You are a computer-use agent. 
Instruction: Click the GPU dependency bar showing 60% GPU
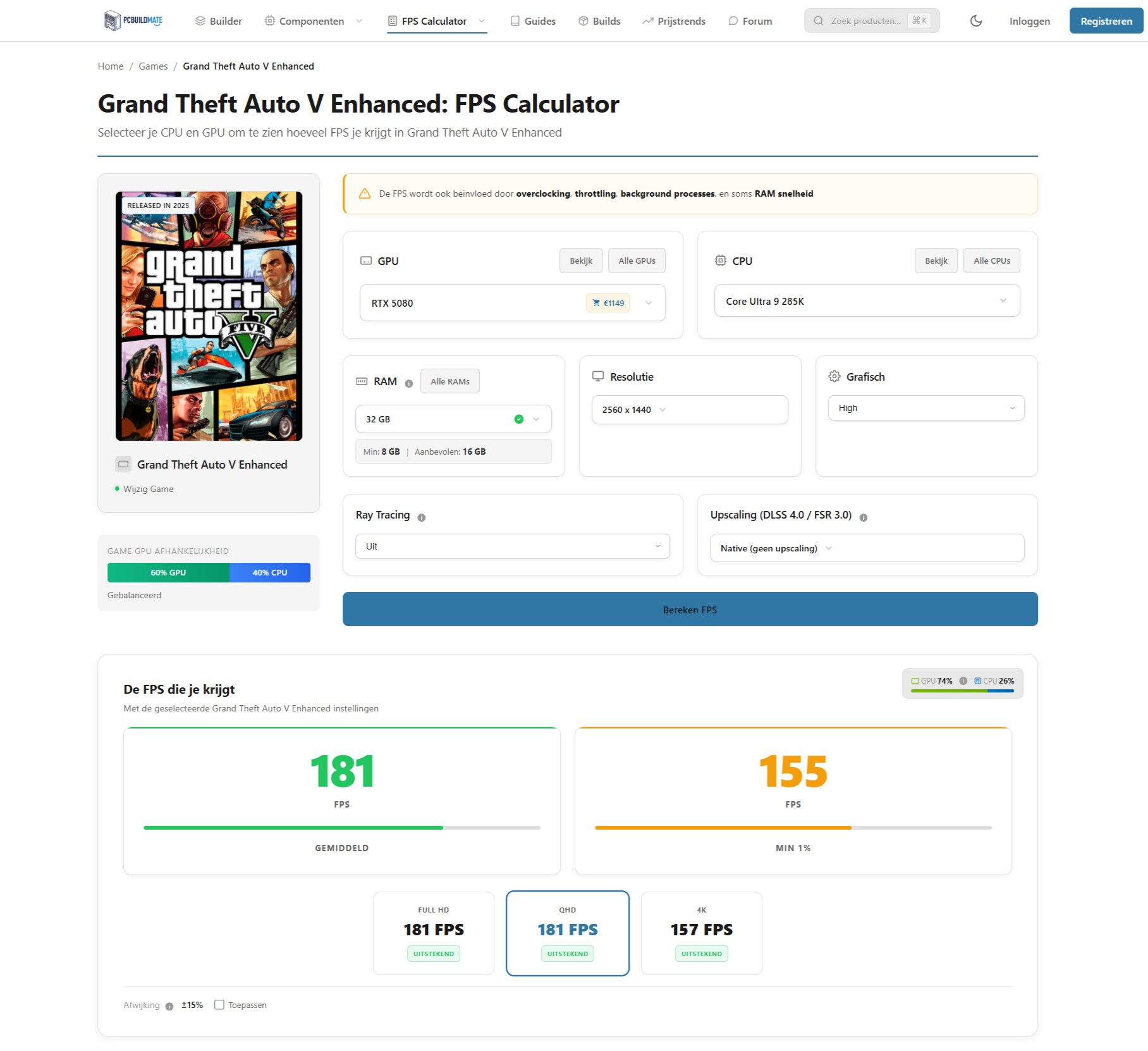[x=168, y=572]
